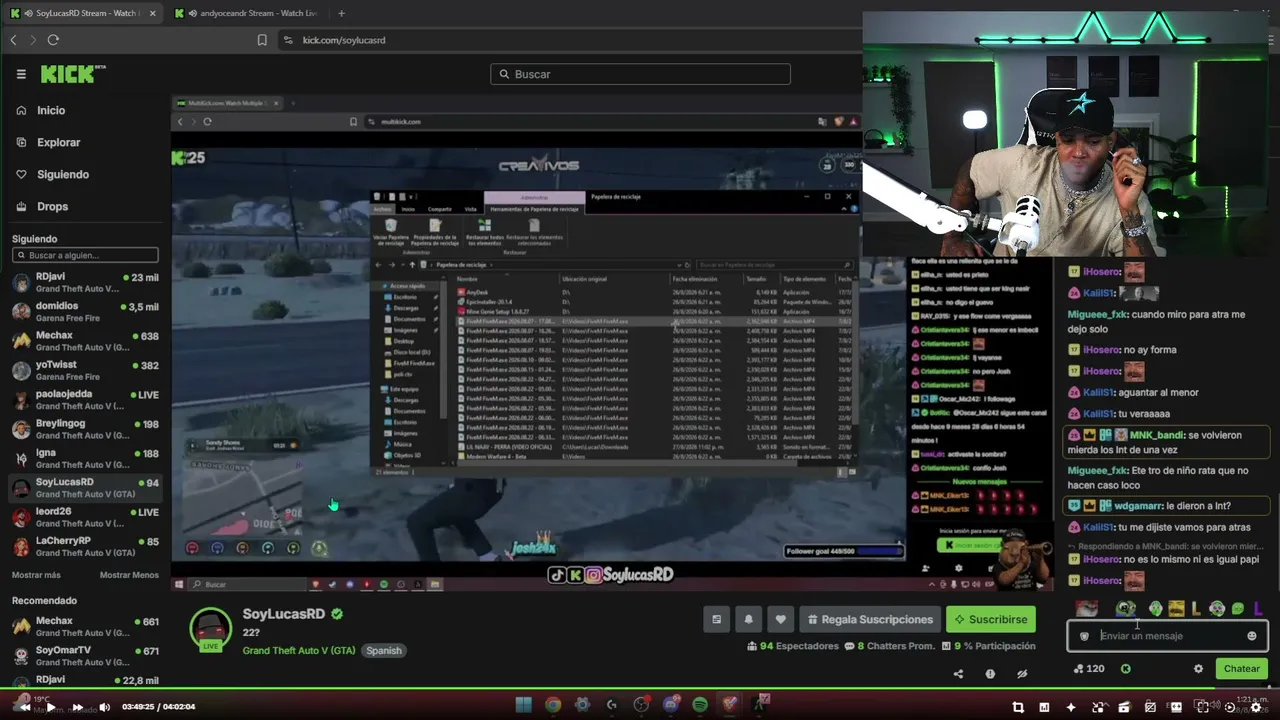The image size is (1280, 720).
Task: Go back in browser history
Action: coord(13,40)
